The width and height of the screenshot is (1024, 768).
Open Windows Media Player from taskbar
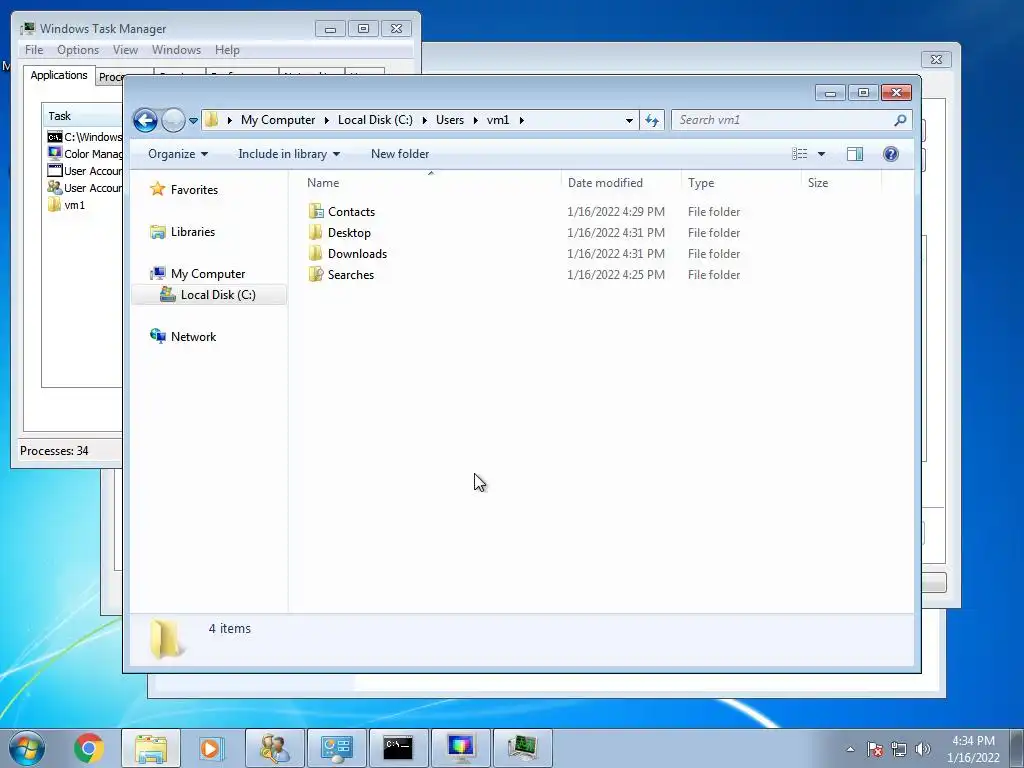pyautogui.click(x=211, y=748)
